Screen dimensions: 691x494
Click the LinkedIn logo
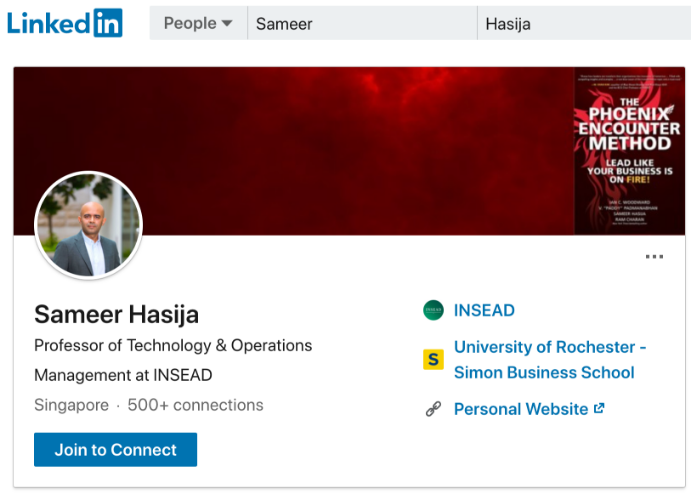click(65, 22)
